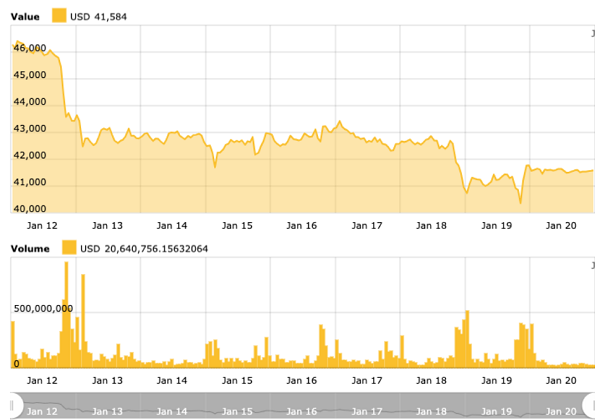Click Jan 17 label on the volume chart axis
Image resolution: width=600 pixels, height=420 pixels.
point(368,381)
